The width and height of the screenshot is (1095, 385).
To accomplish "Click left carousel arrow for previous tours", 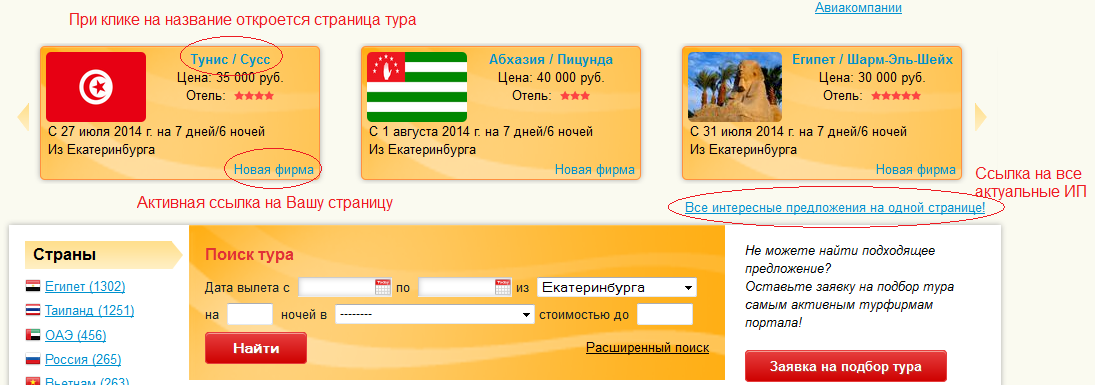I will click(23, 117).
